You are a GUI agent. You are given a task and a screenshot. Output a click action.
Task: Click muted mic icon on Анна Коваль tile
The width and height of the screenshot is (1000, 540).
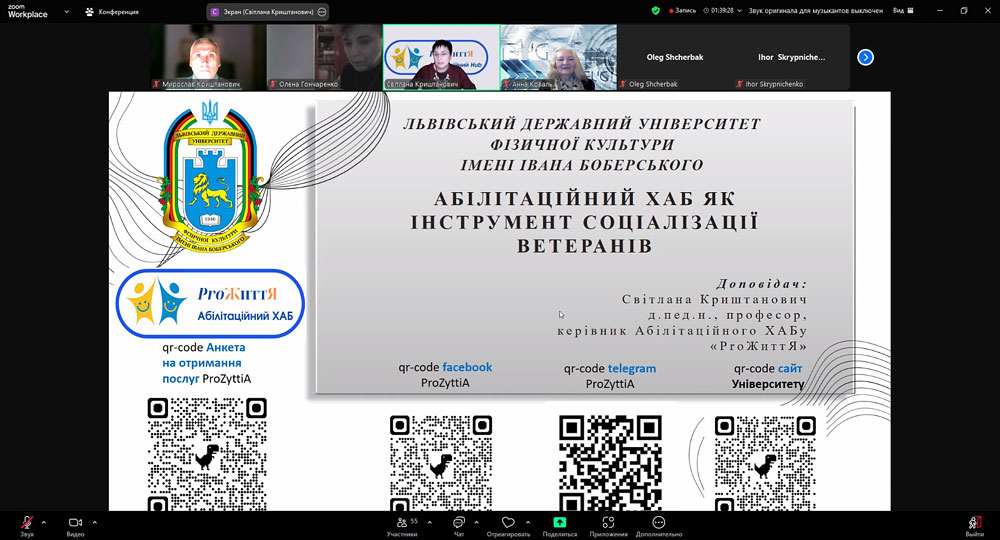(506, 84)
